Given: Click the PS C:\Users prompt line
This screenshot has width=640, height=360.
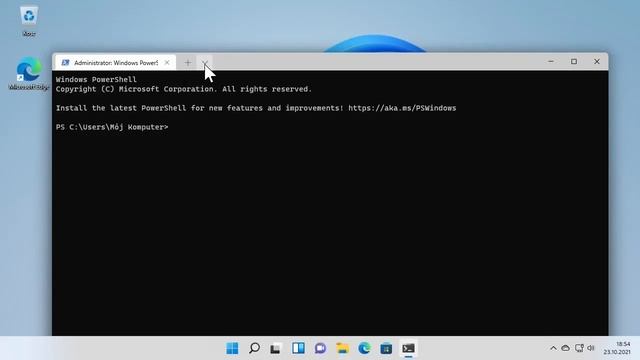Looking at the screenshot, I should pyautogui.click(x=112, y=127).
